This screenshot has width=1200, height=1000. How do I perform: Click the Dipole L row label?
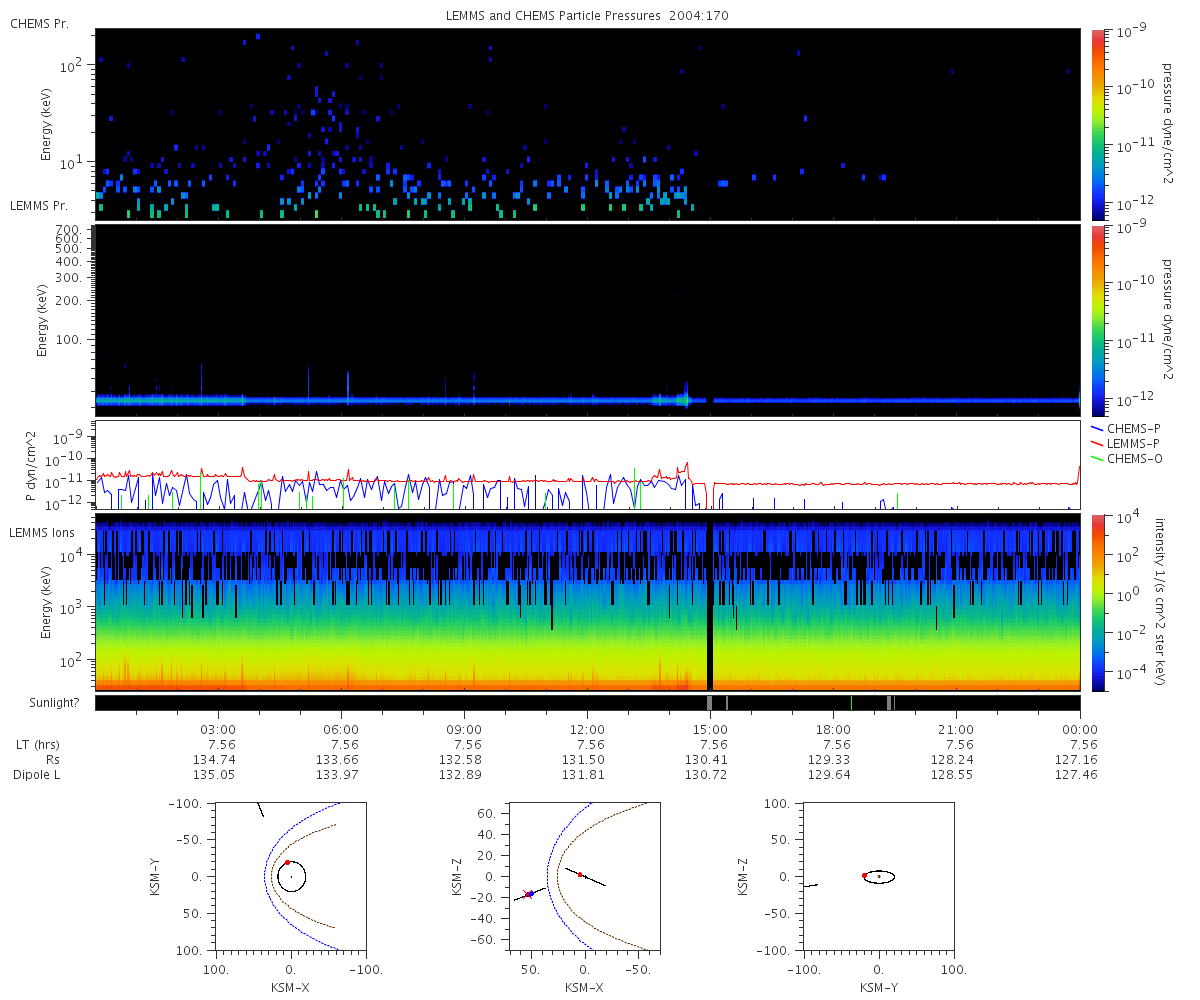(38, 775)
